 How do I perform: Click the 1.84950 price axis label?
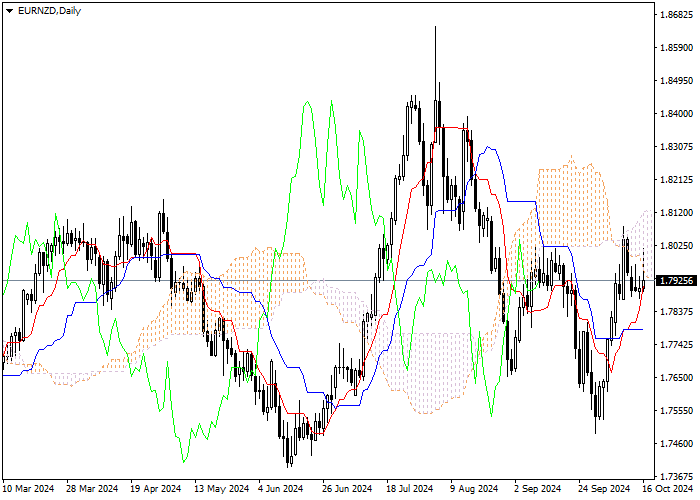click(x=676, y=81)
